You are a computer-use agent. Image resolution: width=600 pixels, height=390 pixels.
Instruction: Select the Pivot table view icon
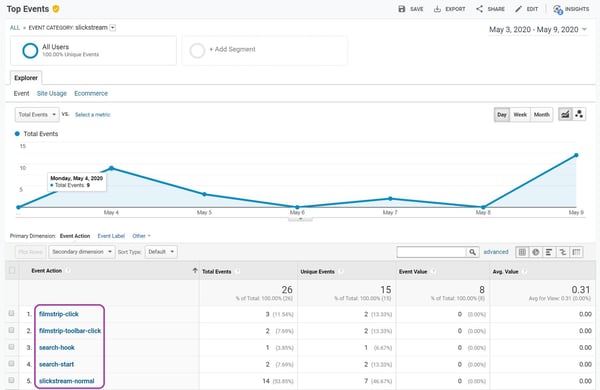pos(576,252)
